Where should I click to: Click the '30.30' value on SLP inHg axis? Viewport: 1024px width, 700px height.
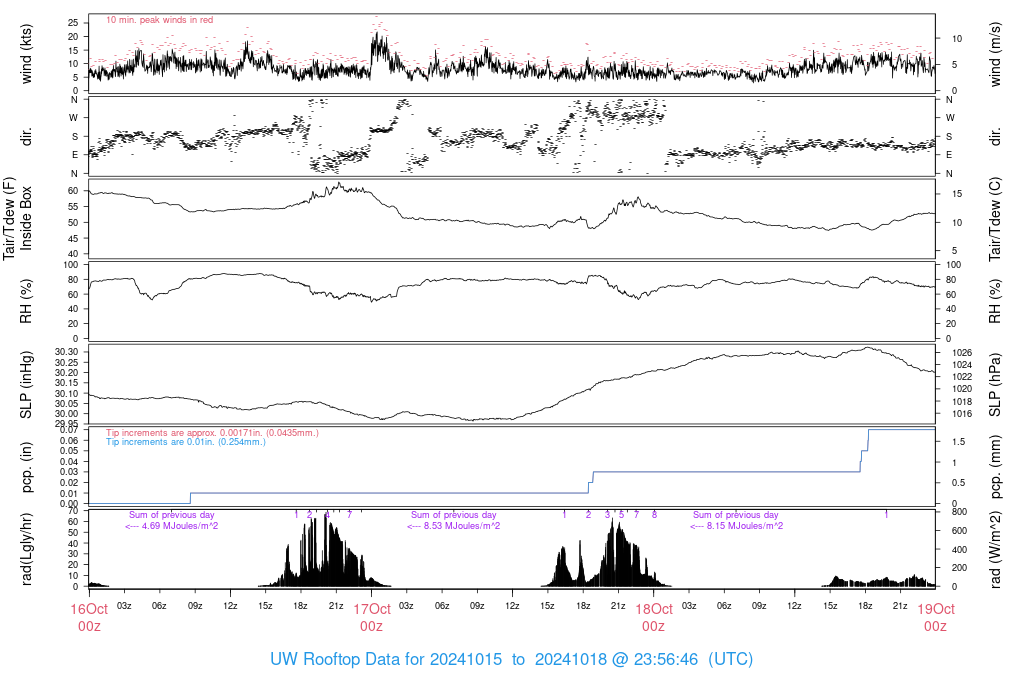(x=67, y=352)
